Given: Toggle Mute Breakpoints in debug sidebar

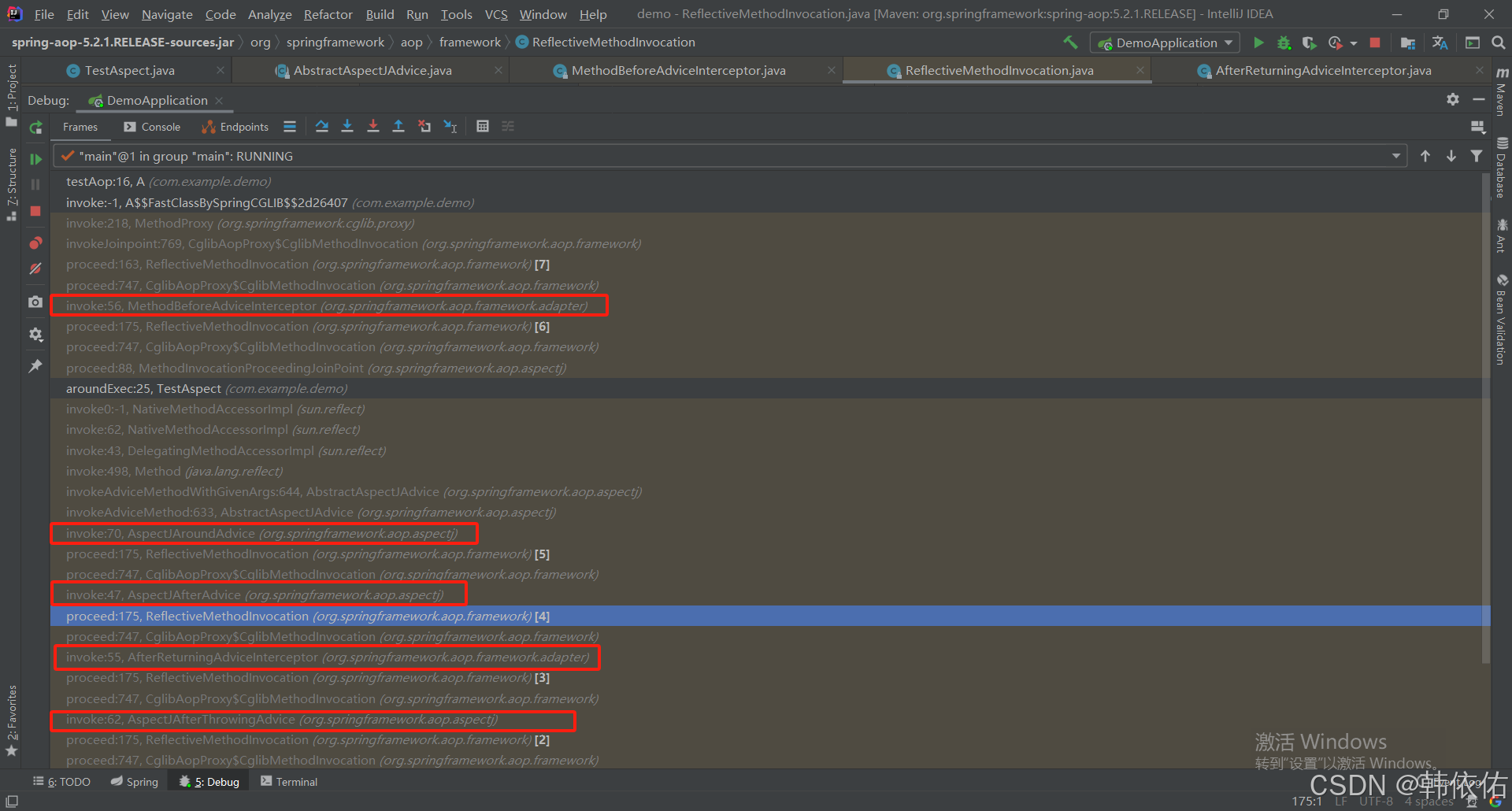Looking at the screenshot, I should 35,268.
